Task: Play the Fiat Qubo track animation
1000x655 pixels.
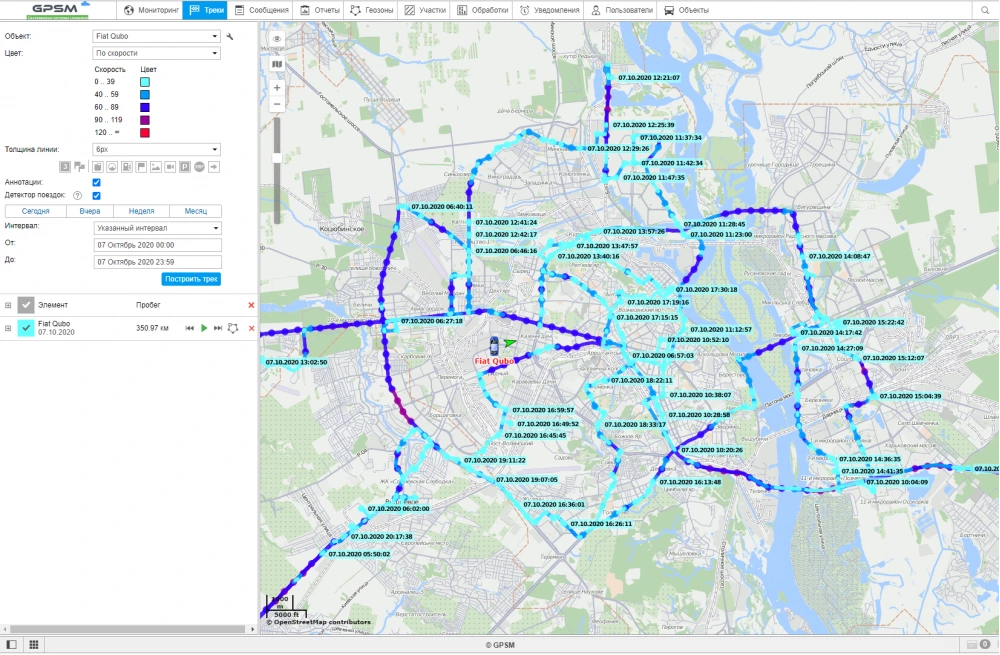Action: coord(204,328)
